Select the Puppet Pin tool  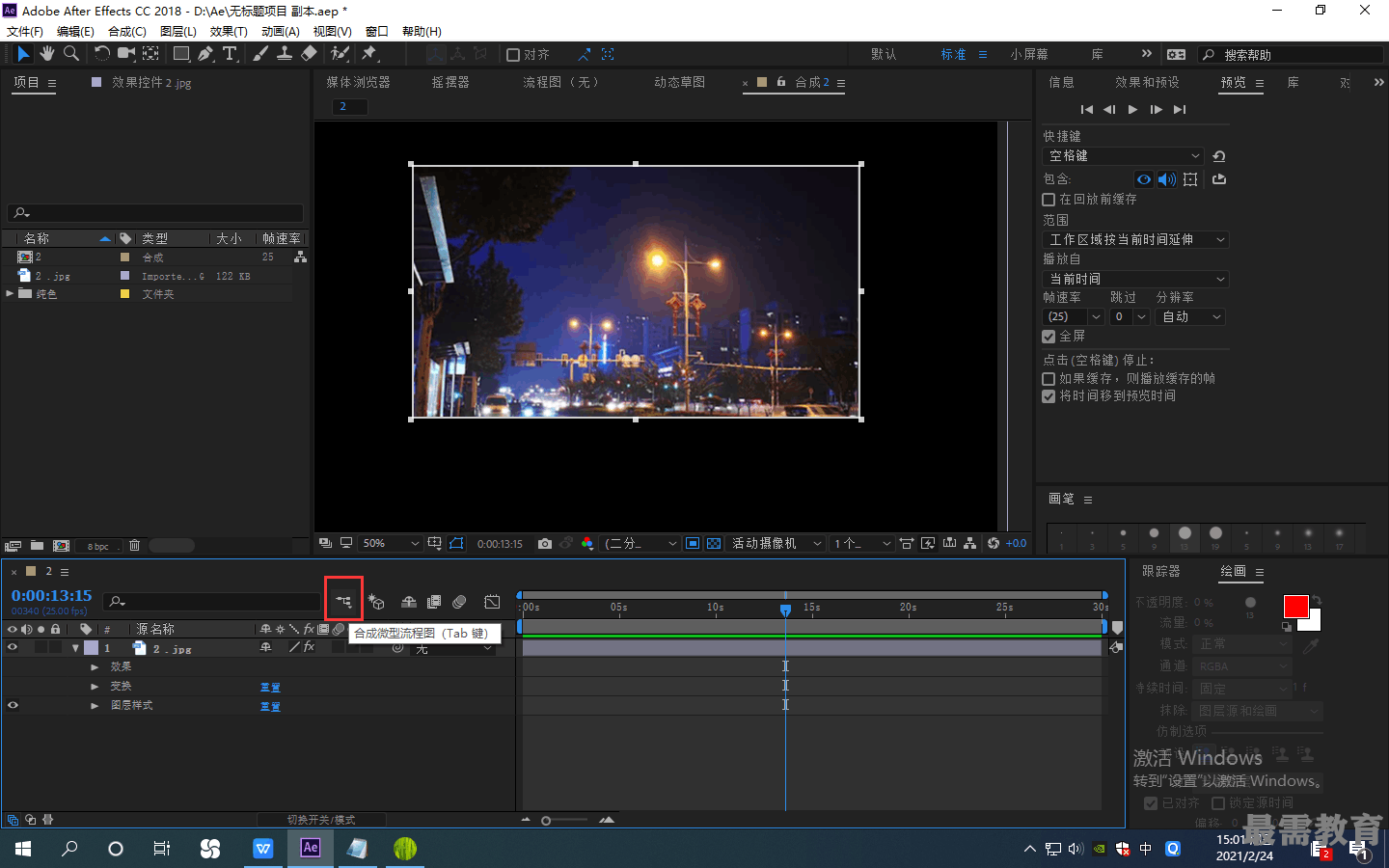click(368, 54)
